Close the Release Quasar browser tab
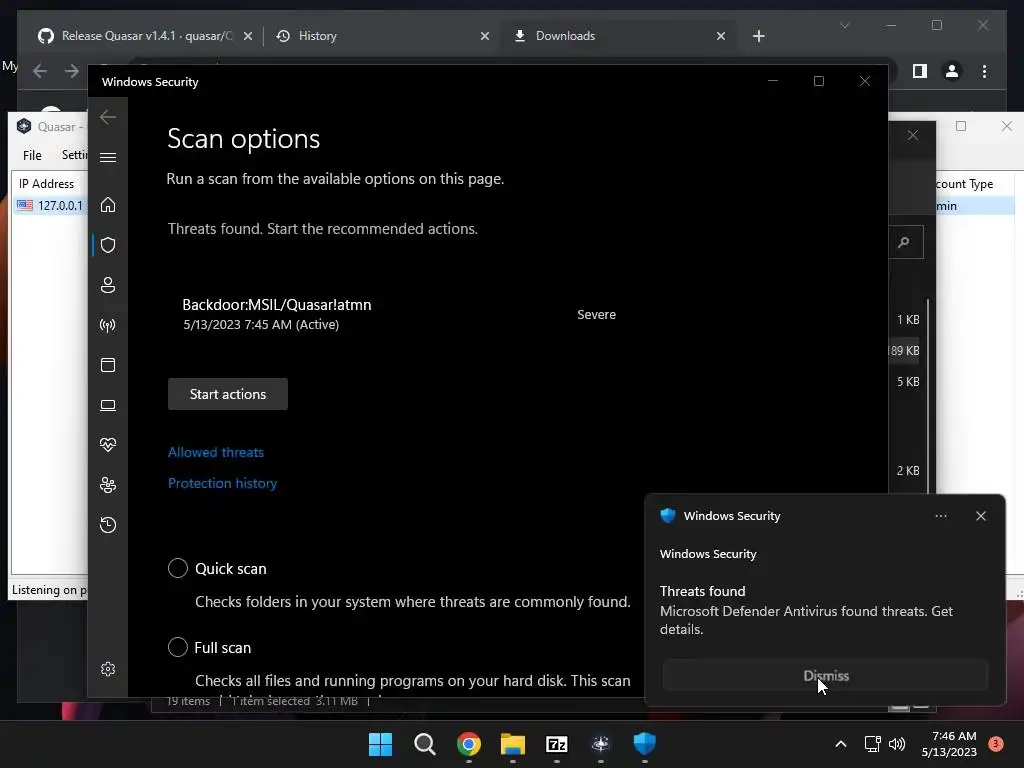 click(248, 37)
